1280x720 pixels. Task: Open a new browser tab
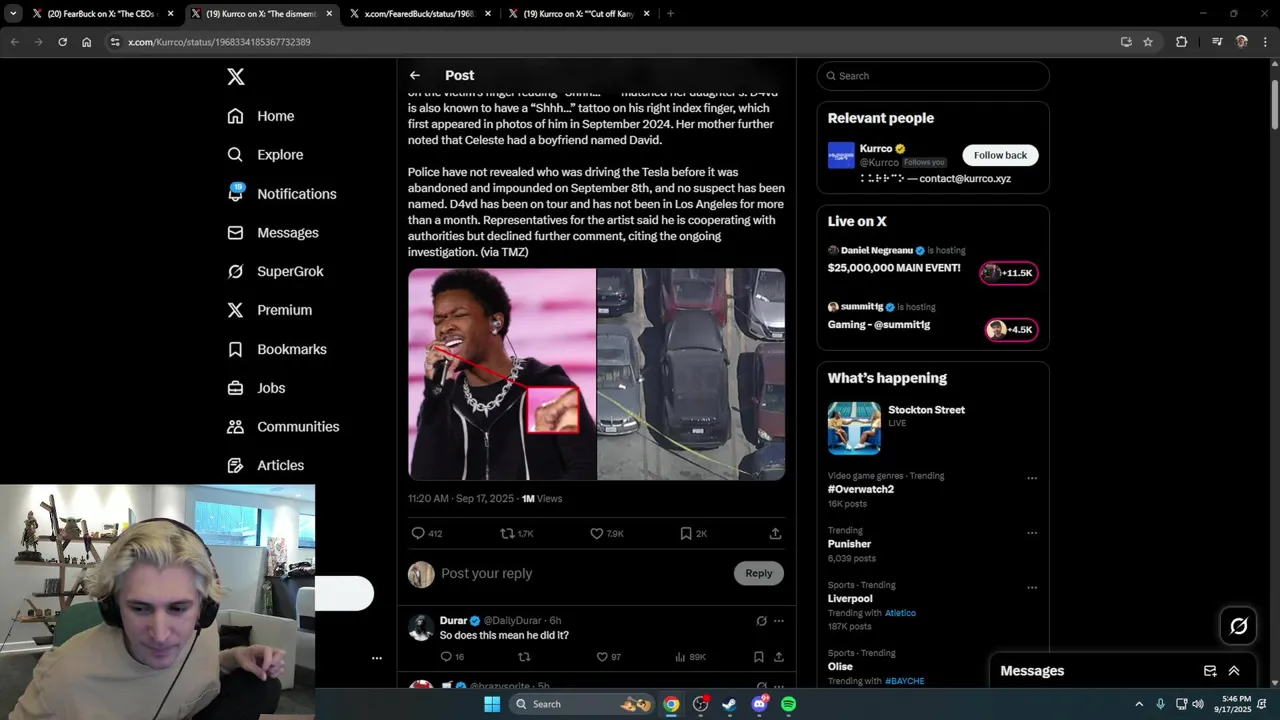[x=670, y=14]
